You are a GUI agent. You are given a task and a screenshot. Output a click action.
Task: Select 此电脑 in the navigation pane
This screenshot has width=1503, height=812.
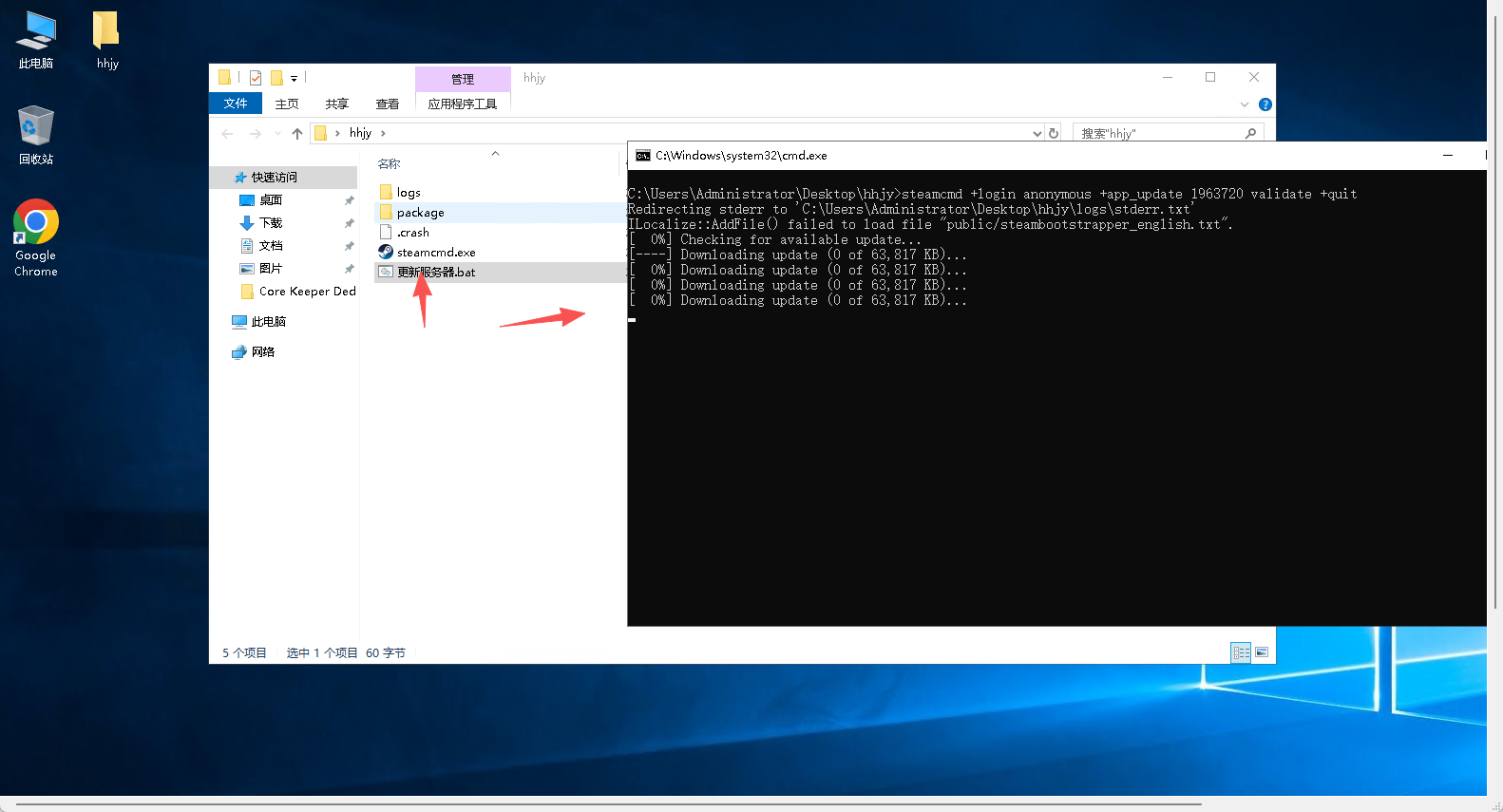(x=268, y=322)
